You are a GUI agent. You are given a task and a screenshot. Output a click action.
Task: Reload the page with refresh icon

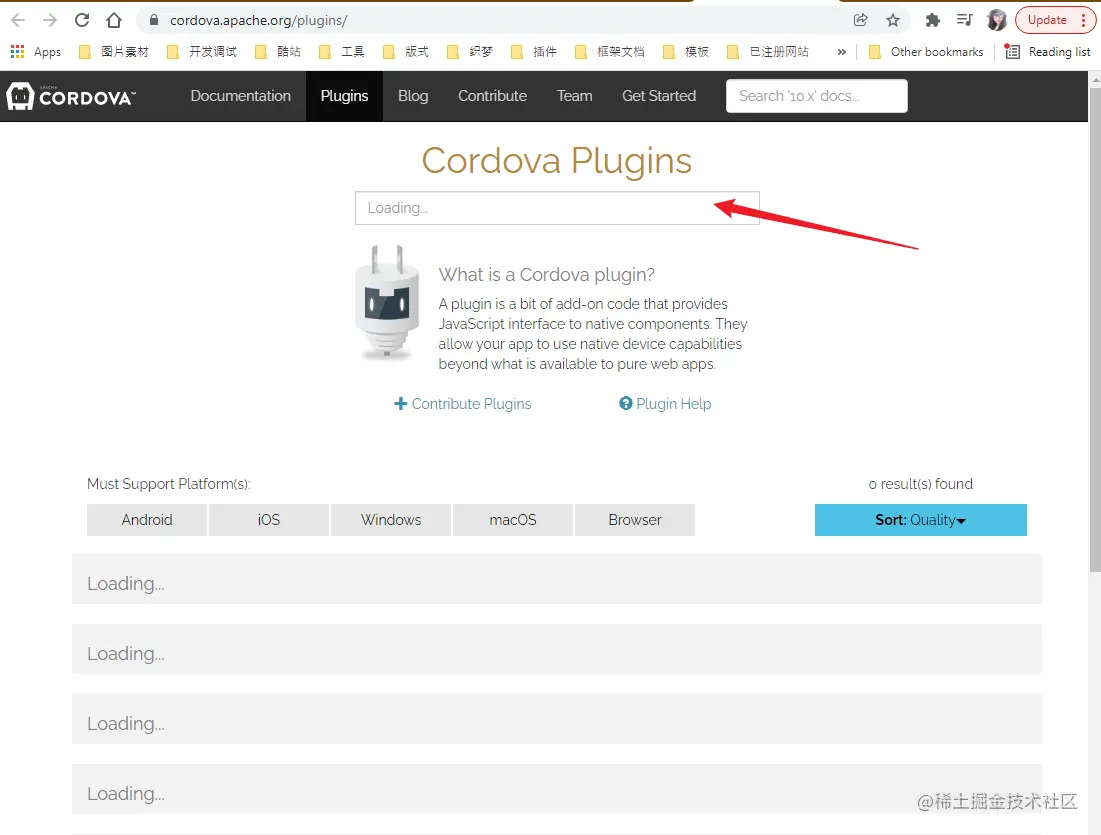tap(82, 20)
